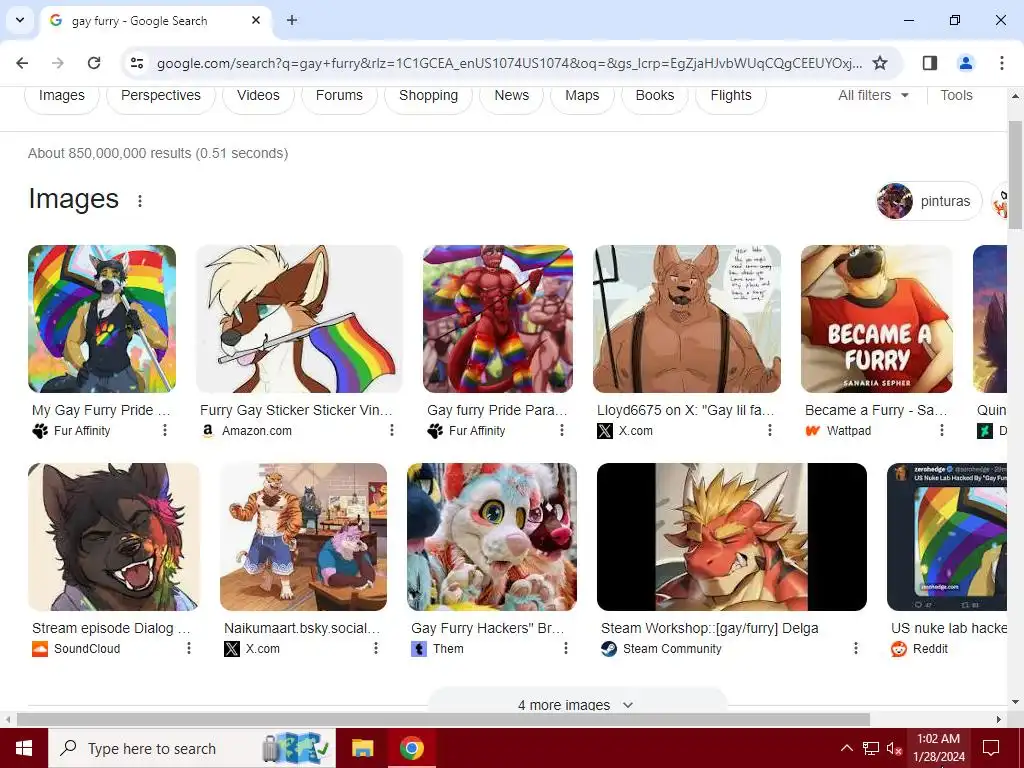Click the taskbar clock showing 1:02 AM
The image size is (1024, 768).
pyautogui.click(x=938, y=748)
